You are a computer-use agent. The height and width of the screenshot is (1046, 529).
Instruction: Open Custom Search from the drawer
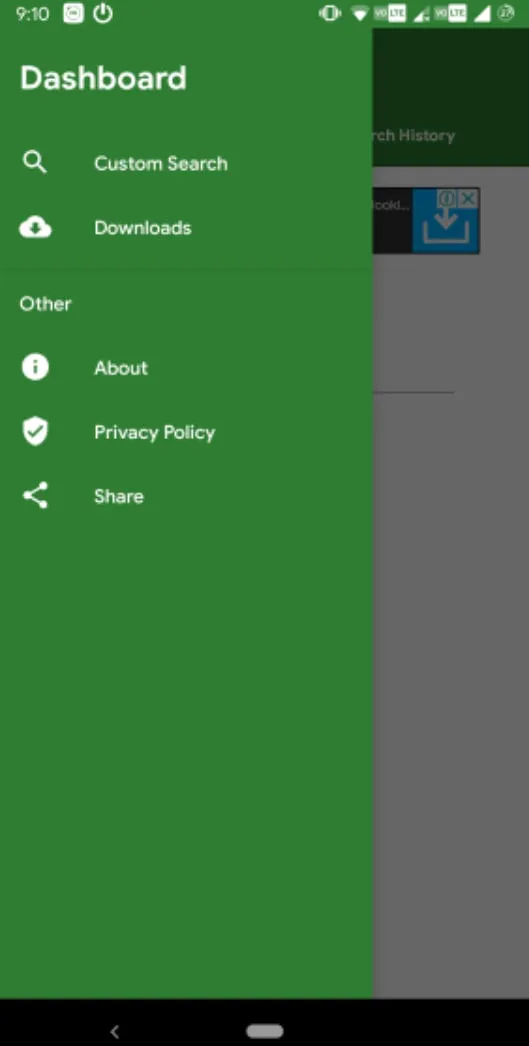[x=161, y=163]
